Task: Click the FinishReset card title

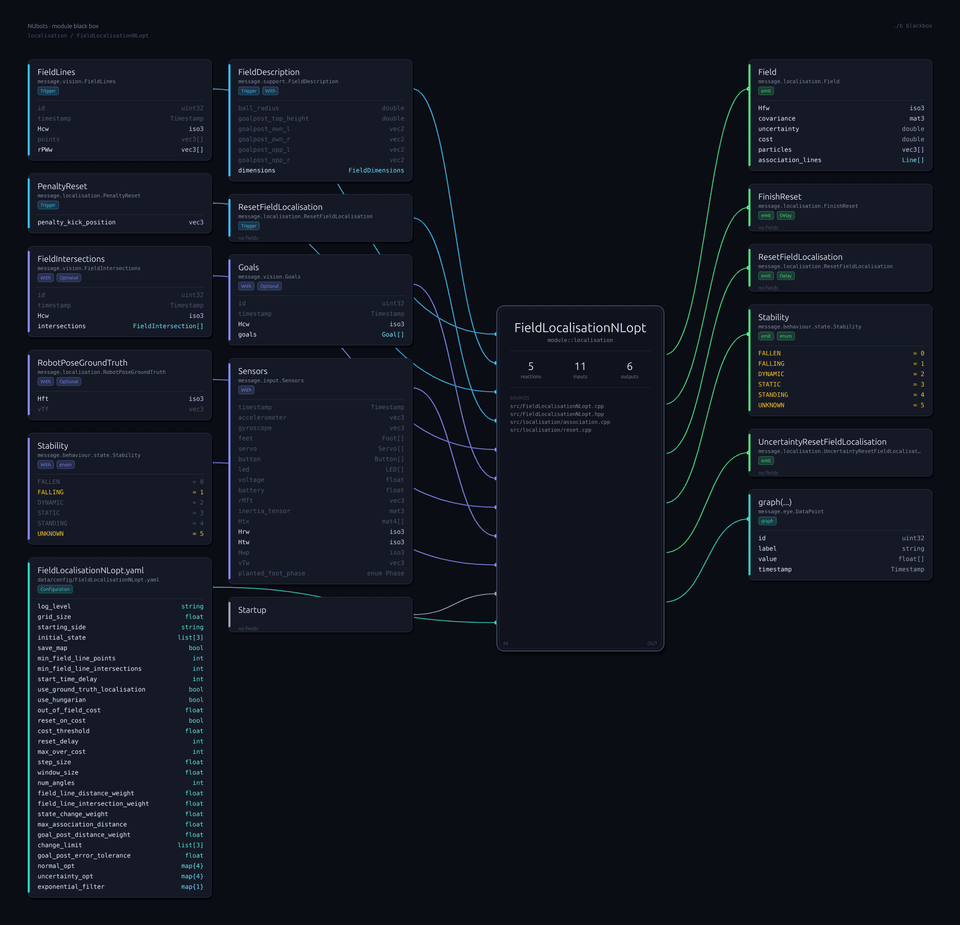Action: (779, 197)
